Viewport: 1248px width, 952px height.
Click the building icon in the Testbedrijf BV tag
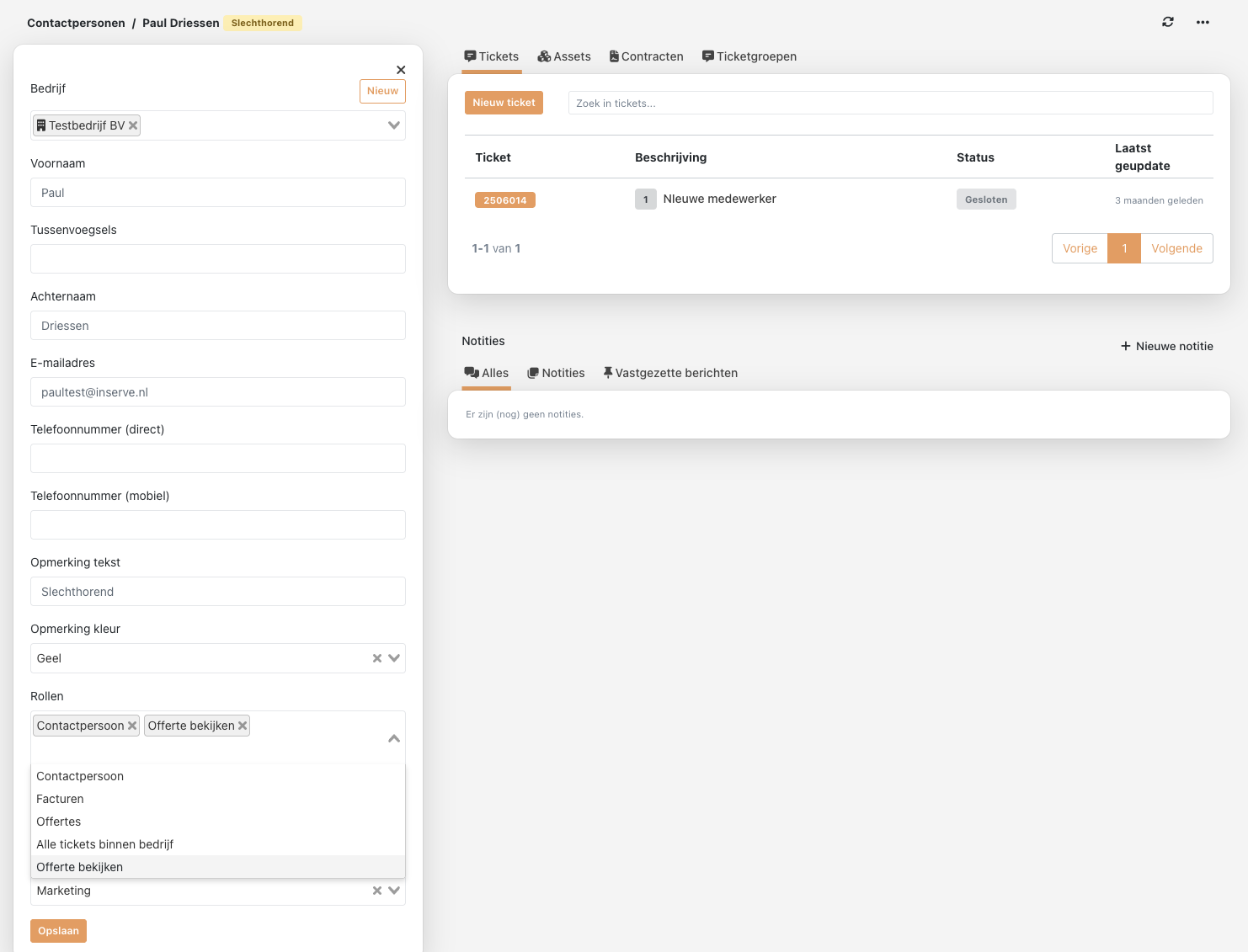coord(41,125)
